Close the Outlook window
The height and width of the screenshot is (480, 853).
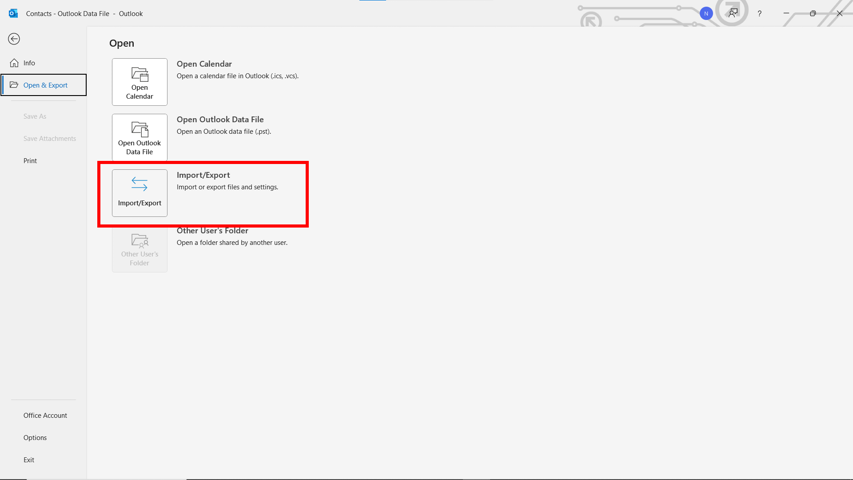[x=839, y=13]
